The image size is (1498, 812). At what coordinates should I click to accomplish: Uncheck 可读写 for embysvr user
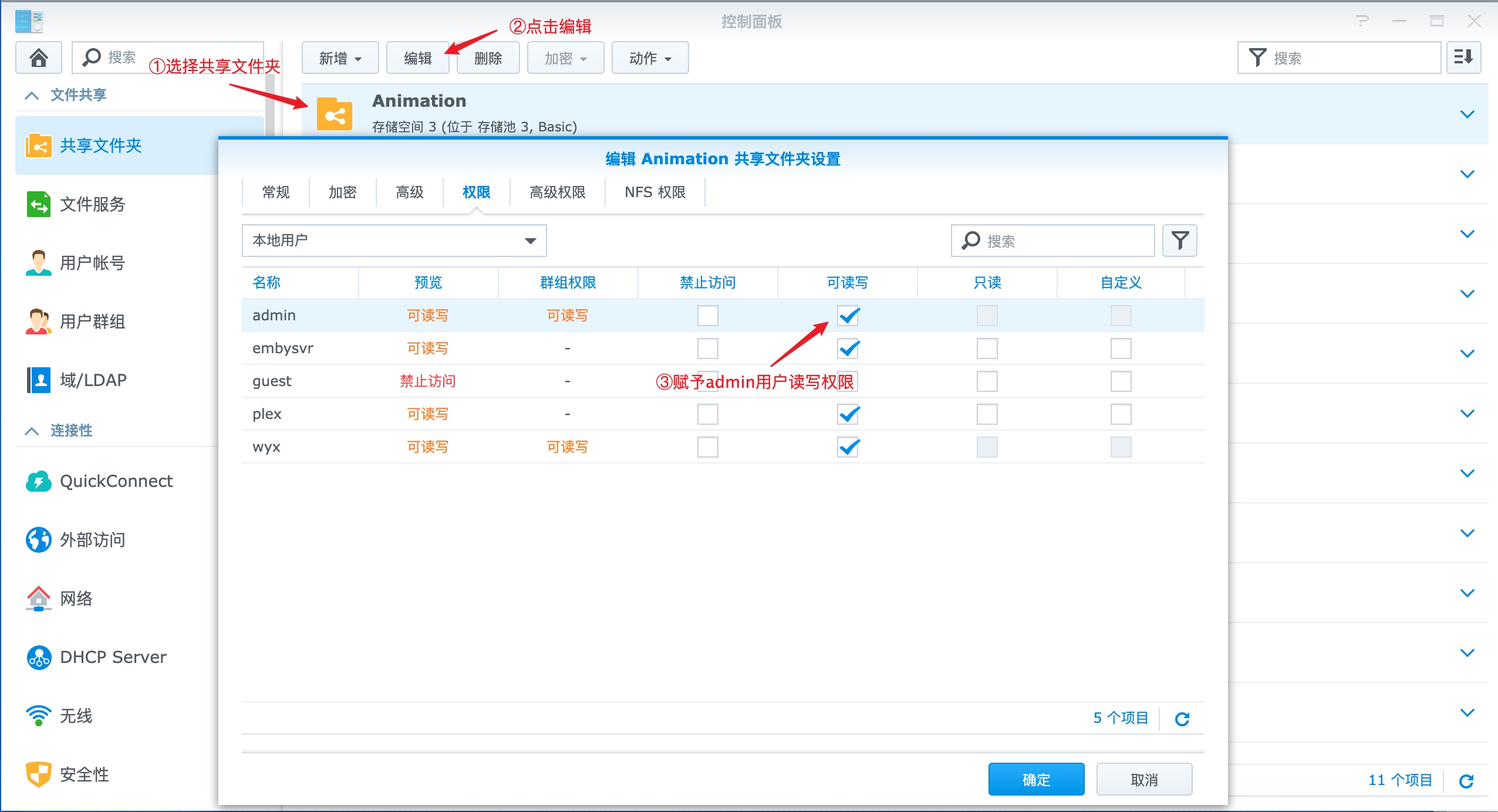[848, 349]
